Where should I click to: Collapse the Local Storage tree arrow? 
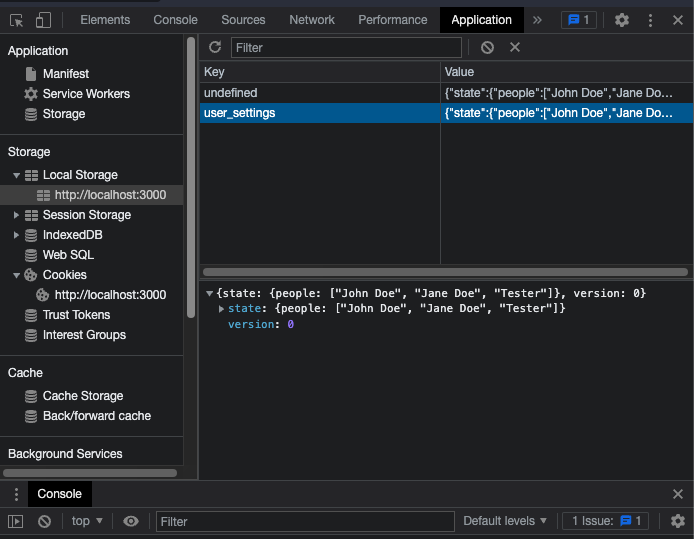16,175
